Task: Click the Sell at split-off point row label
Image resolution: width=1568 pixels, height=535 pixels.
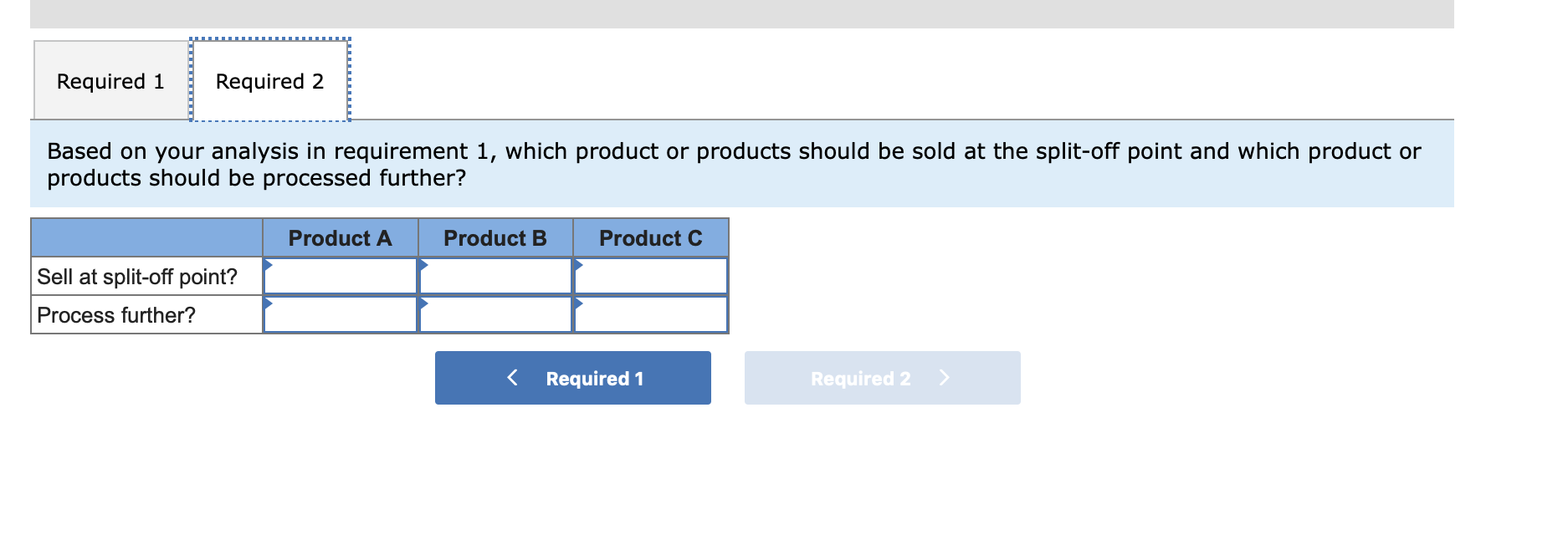Action: pyautogui.click(x=136, y=276)
